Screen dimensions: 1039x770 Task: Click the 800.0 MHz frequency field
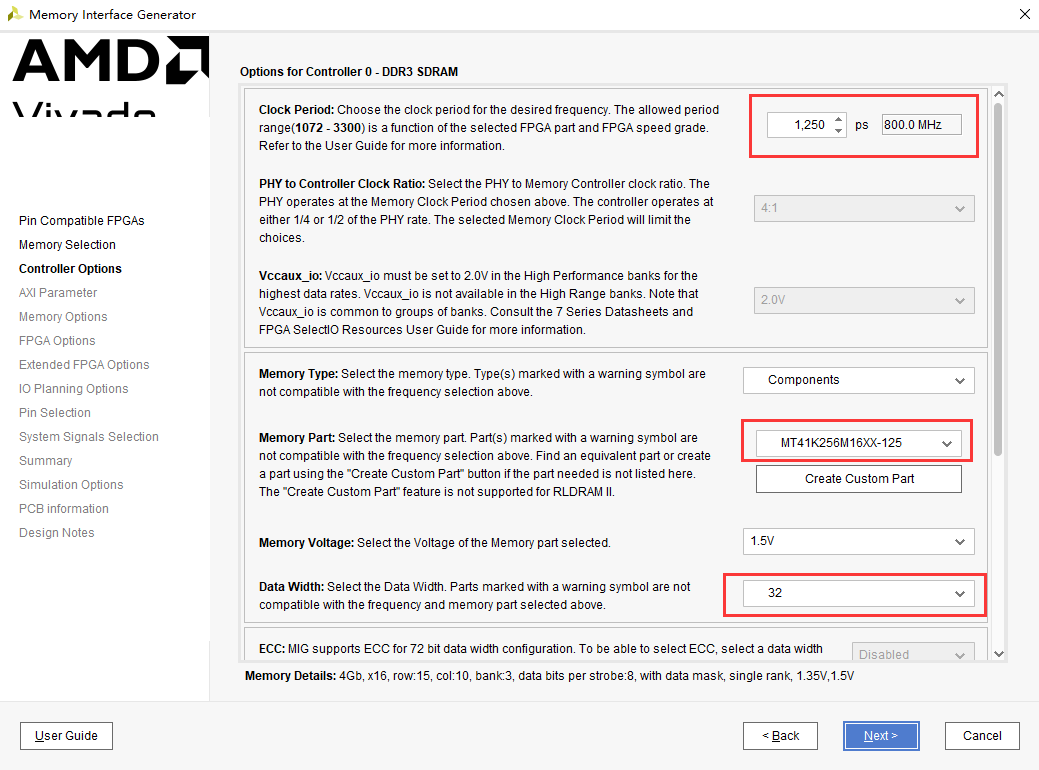tap(921, 125)
